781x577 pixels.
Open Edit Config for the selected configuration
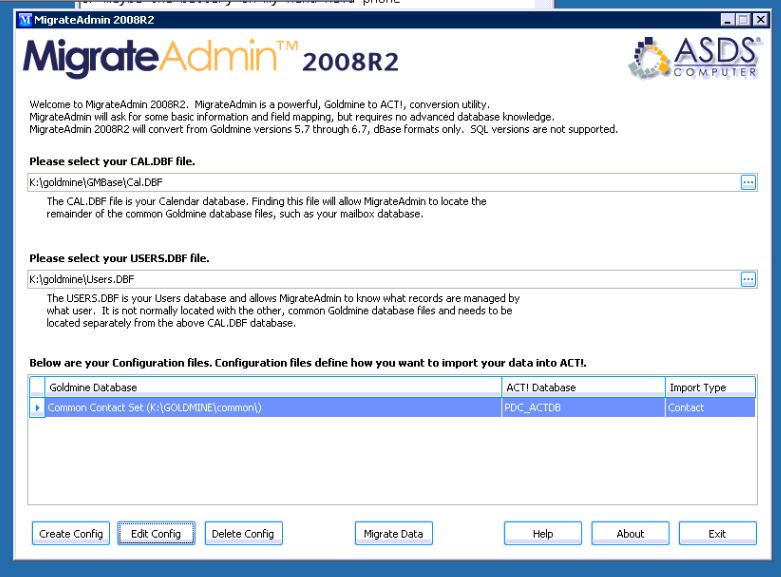(x=156, y=534)
